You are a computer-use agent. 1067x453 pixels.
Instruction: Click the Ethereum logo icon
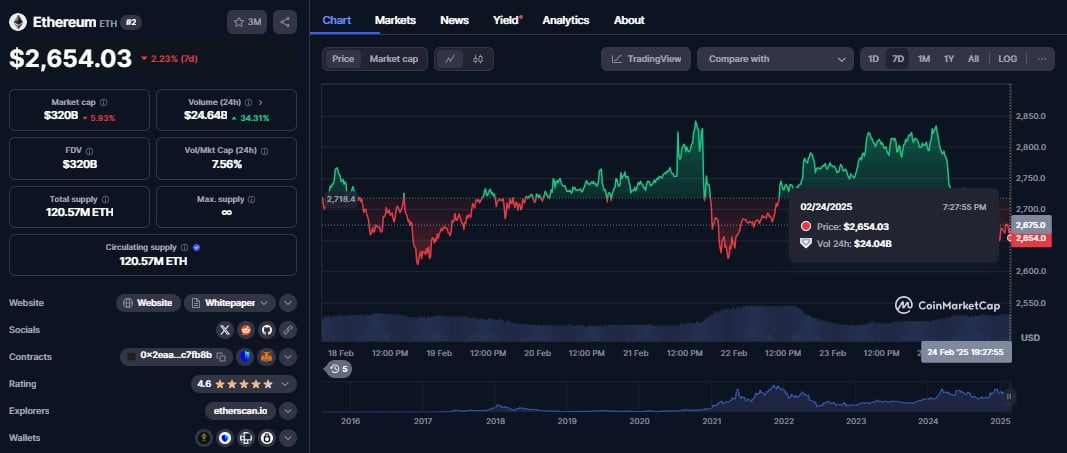tap(18, 22)
